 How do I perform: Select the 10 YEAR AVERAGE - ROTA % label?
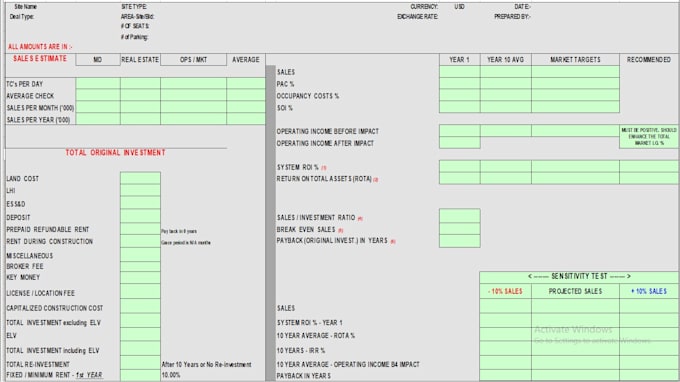316,336
